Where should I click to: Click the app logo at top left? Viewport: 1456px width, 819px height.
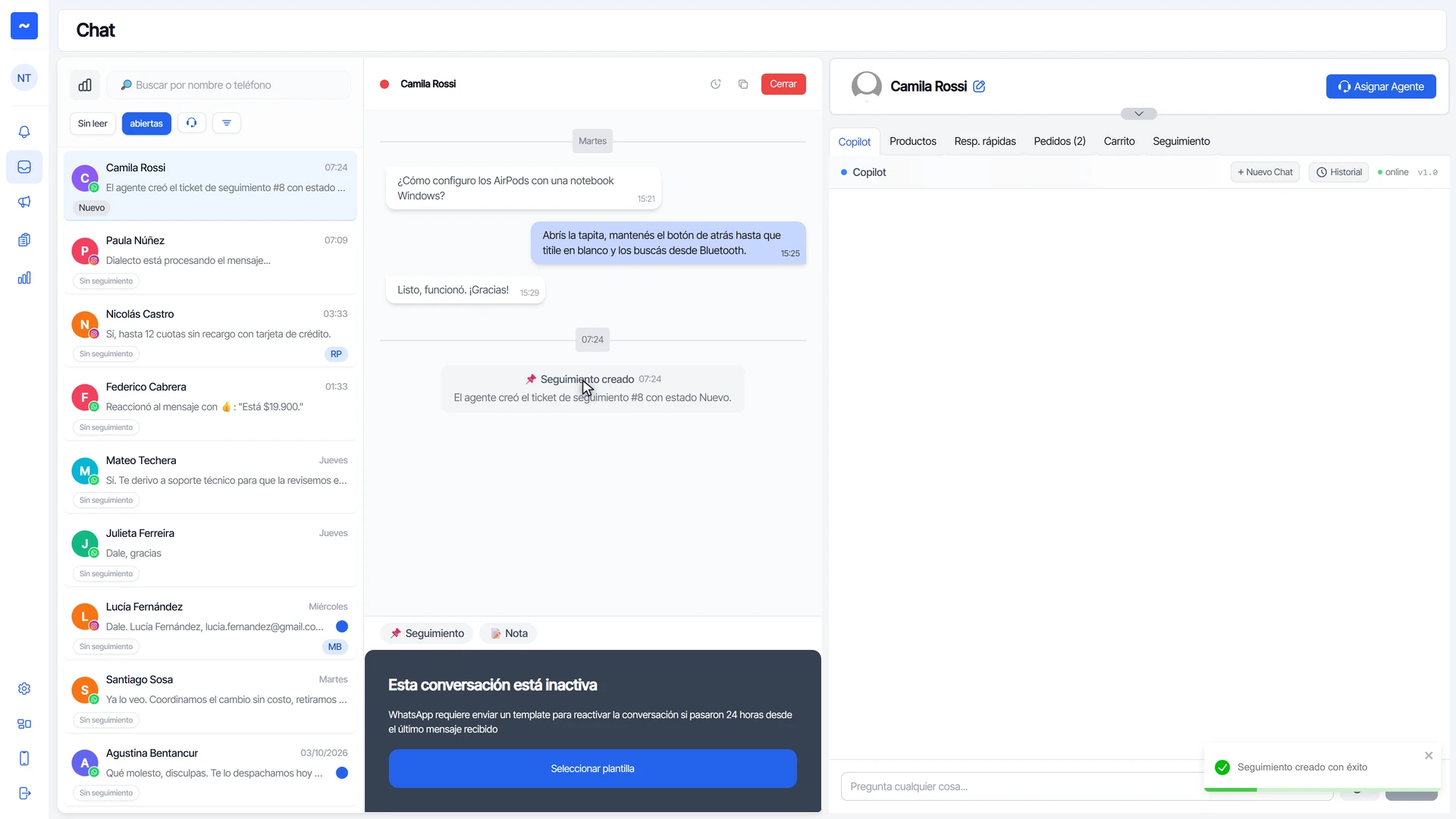24,26
